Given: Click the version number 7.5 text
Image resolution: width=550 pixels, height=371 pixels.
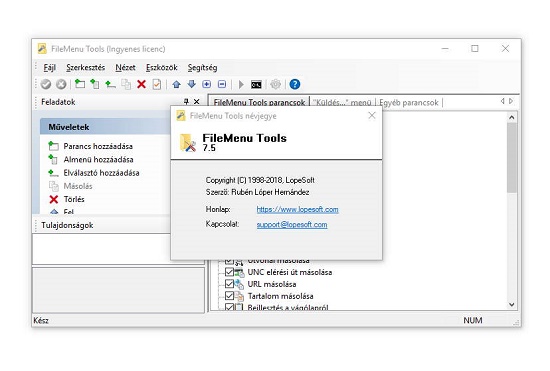Looking at the screenshot, I should 209,148.
